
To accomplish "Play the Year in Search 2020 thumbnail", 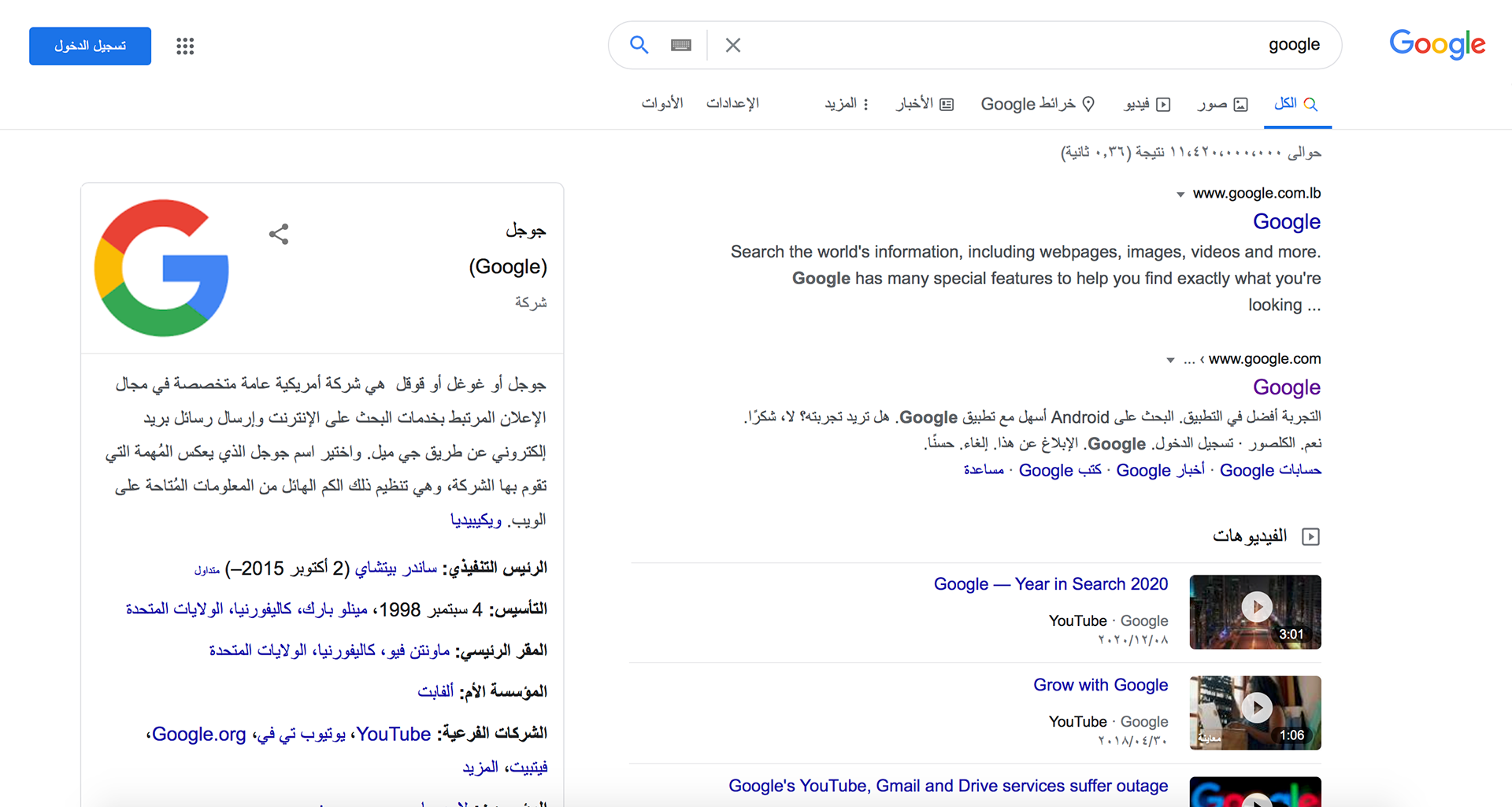I will [1255, 612].
